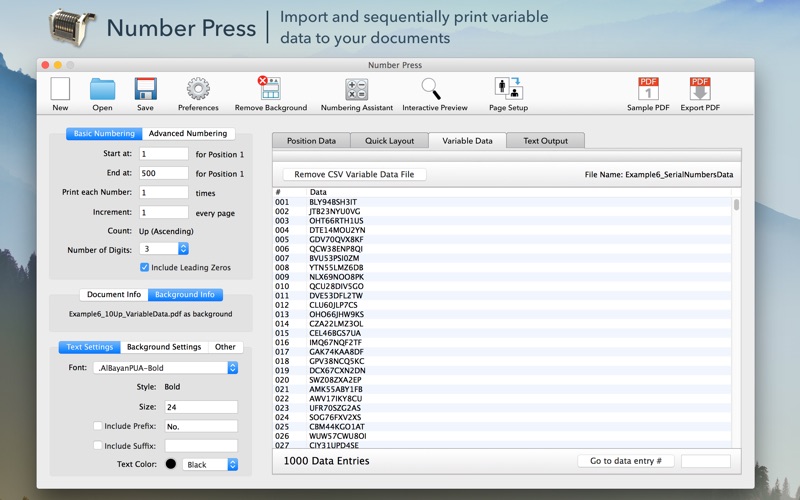Screen dimensions: 800x500
Task: Enable the Include Prefix checkbox
Action: click(98, 426)
